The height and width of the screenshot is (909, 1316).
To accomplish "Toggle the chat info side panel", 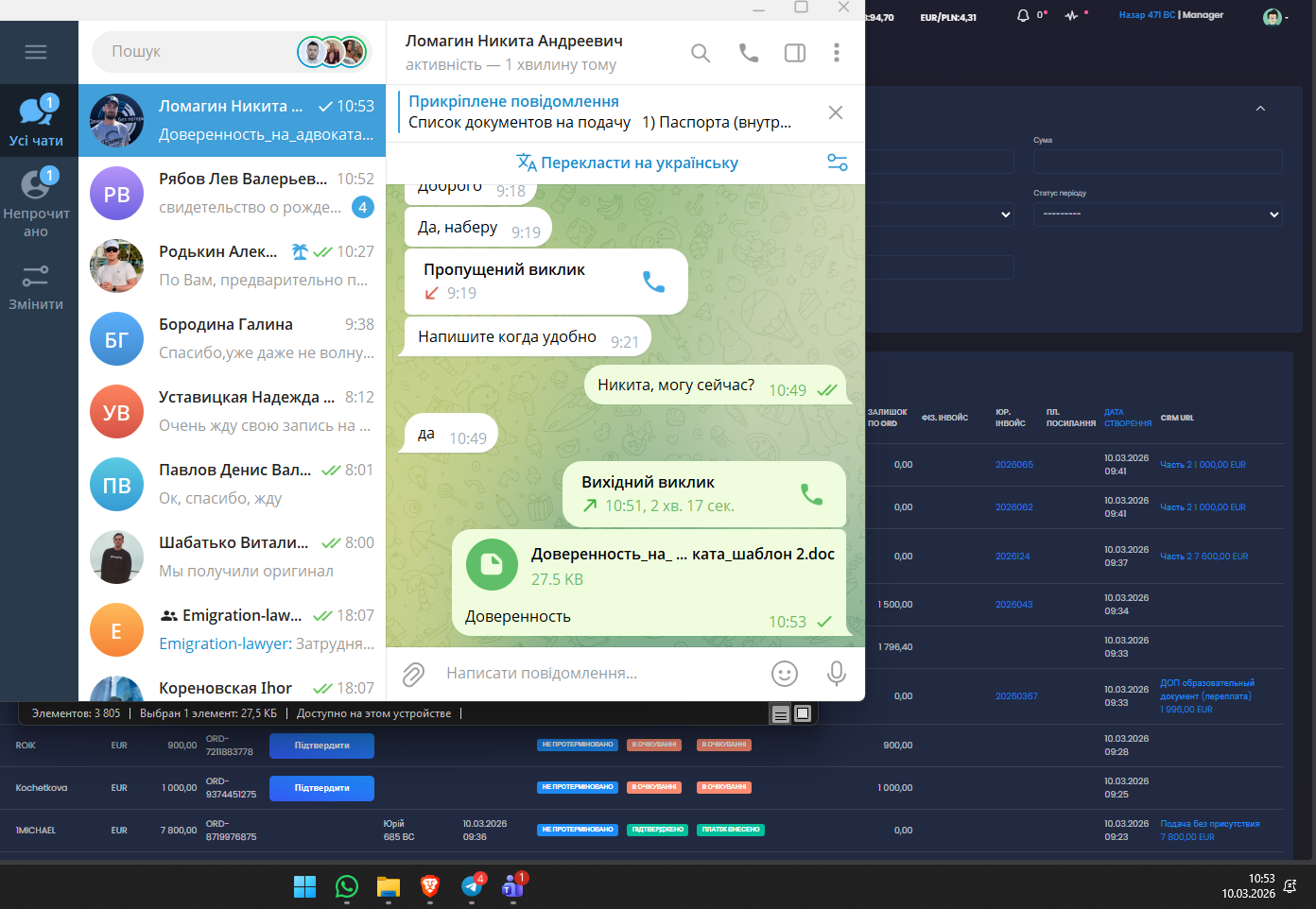I will coord(795,53).
